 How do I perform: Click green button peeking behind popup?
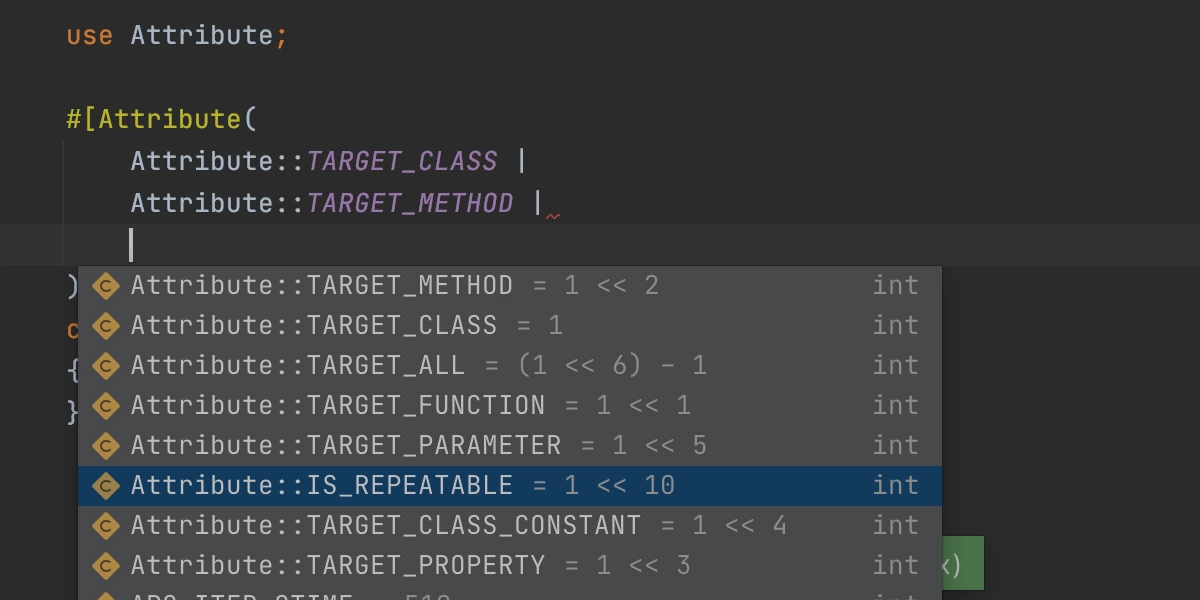pos(963,563)
